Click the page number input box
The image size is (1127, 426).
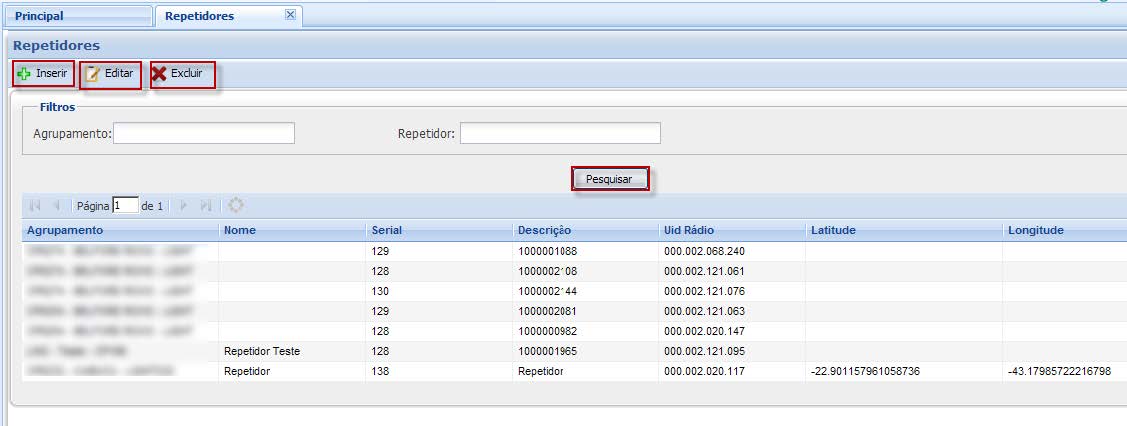click(x=125, y=206)
